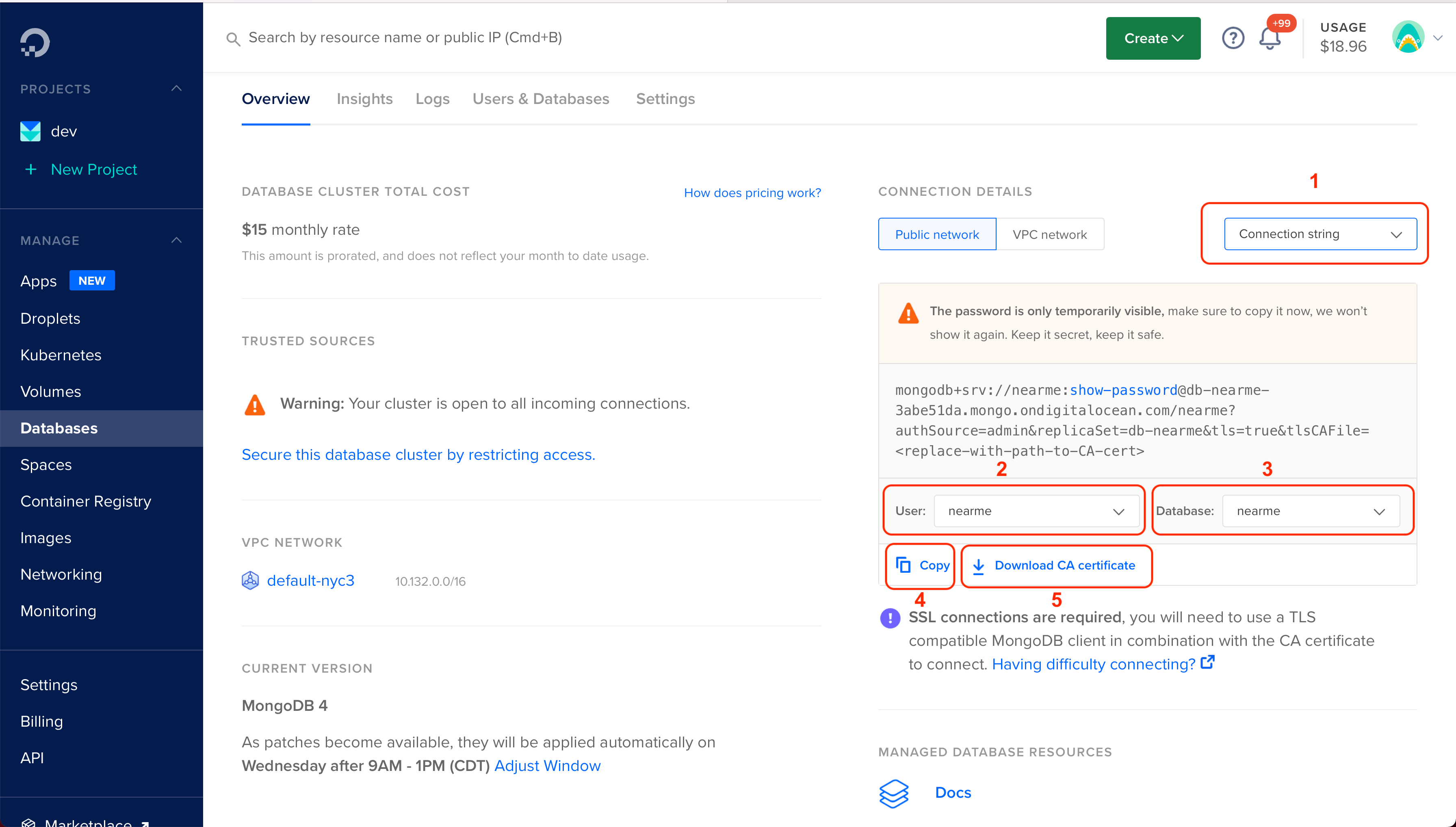Switch to the Insights tab
Viewport: 1456px width, 827px height.
click(x=364, y=99)
